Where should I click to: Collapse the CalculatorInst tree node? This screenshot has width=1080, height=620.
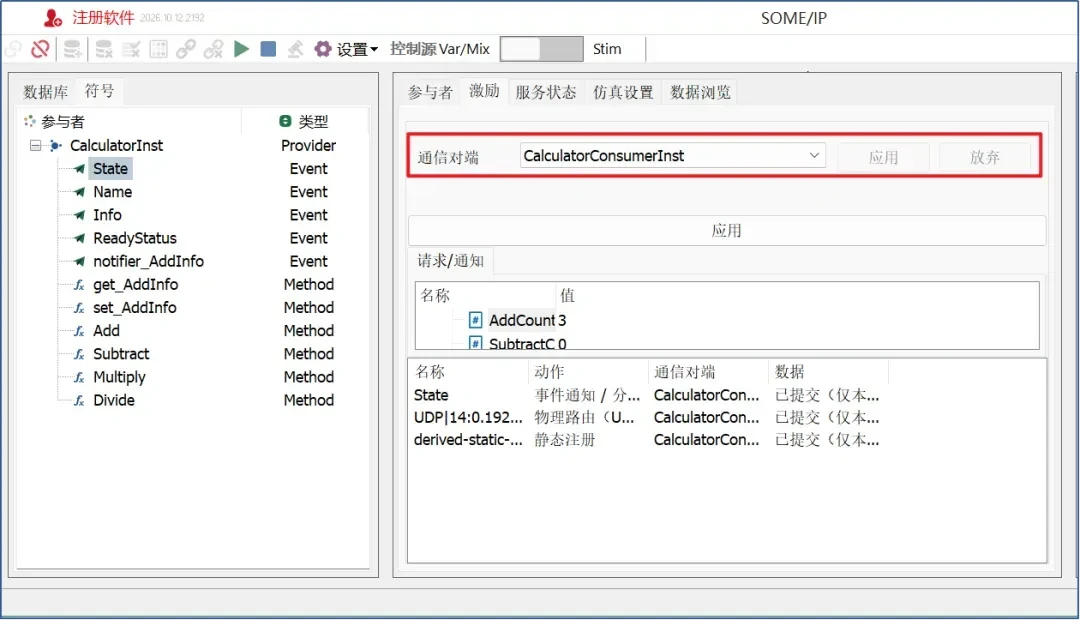tap(35, 146)
